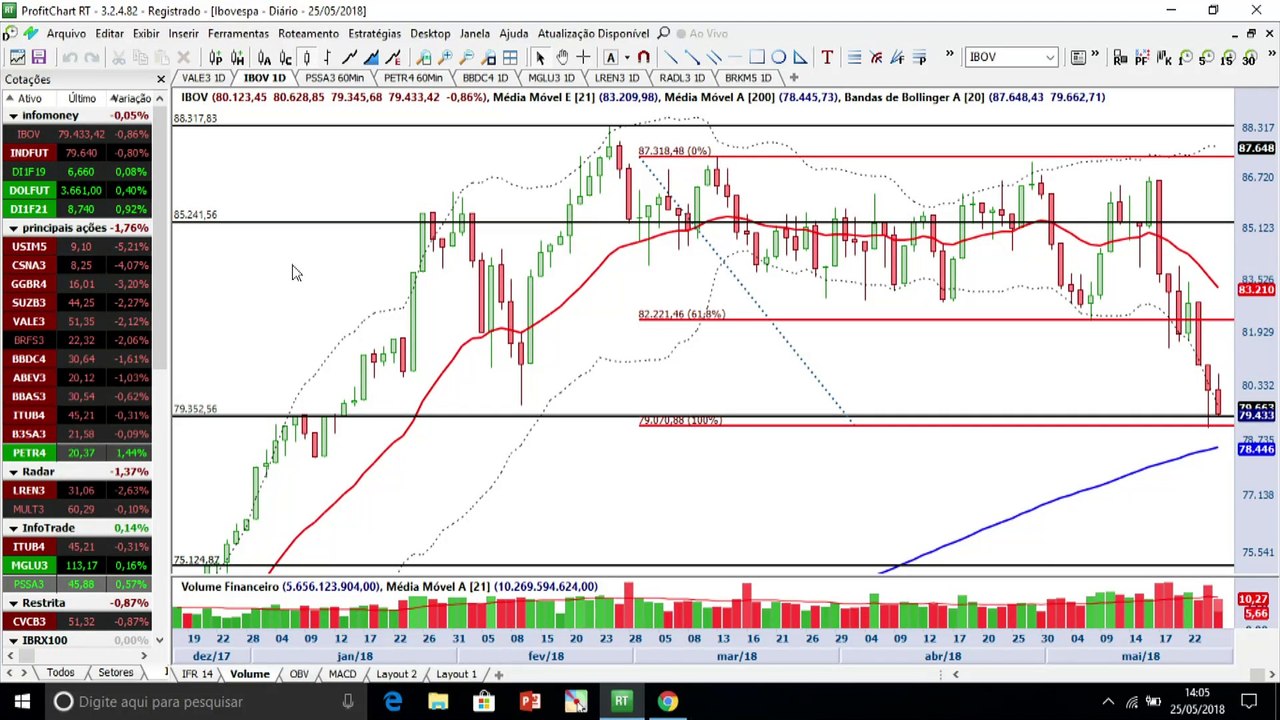1280x720 pixels.
Task: Select the area chart type icon
Action: tap(371, 57)
